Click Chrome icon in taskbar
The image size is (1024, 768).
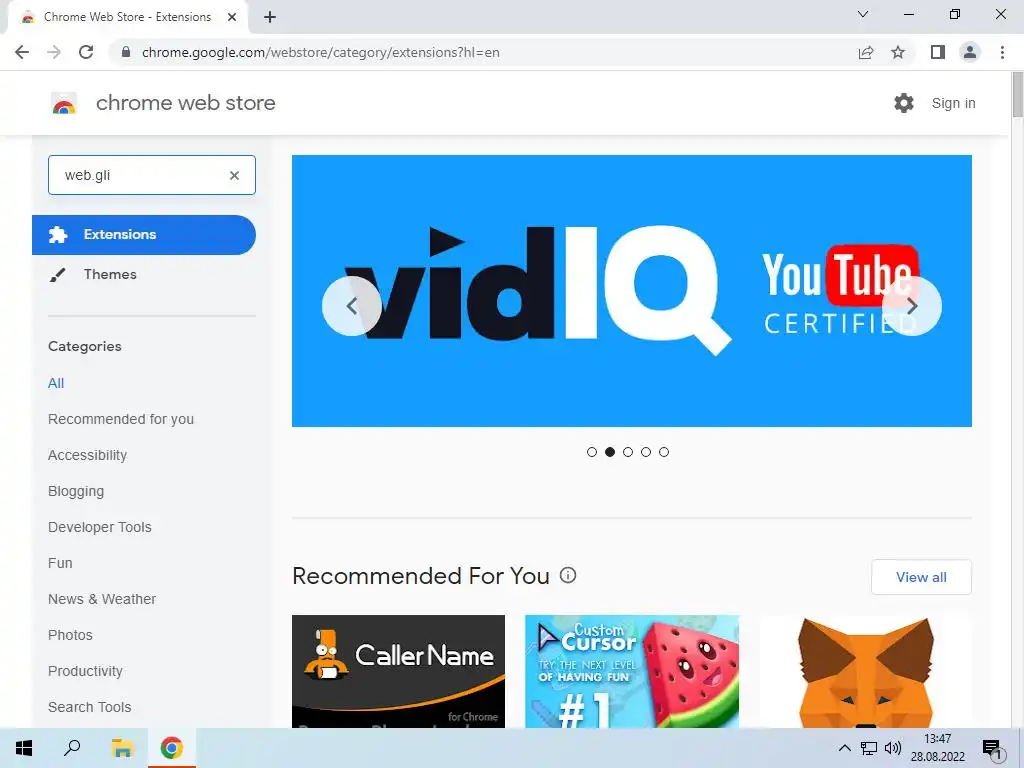171,748
